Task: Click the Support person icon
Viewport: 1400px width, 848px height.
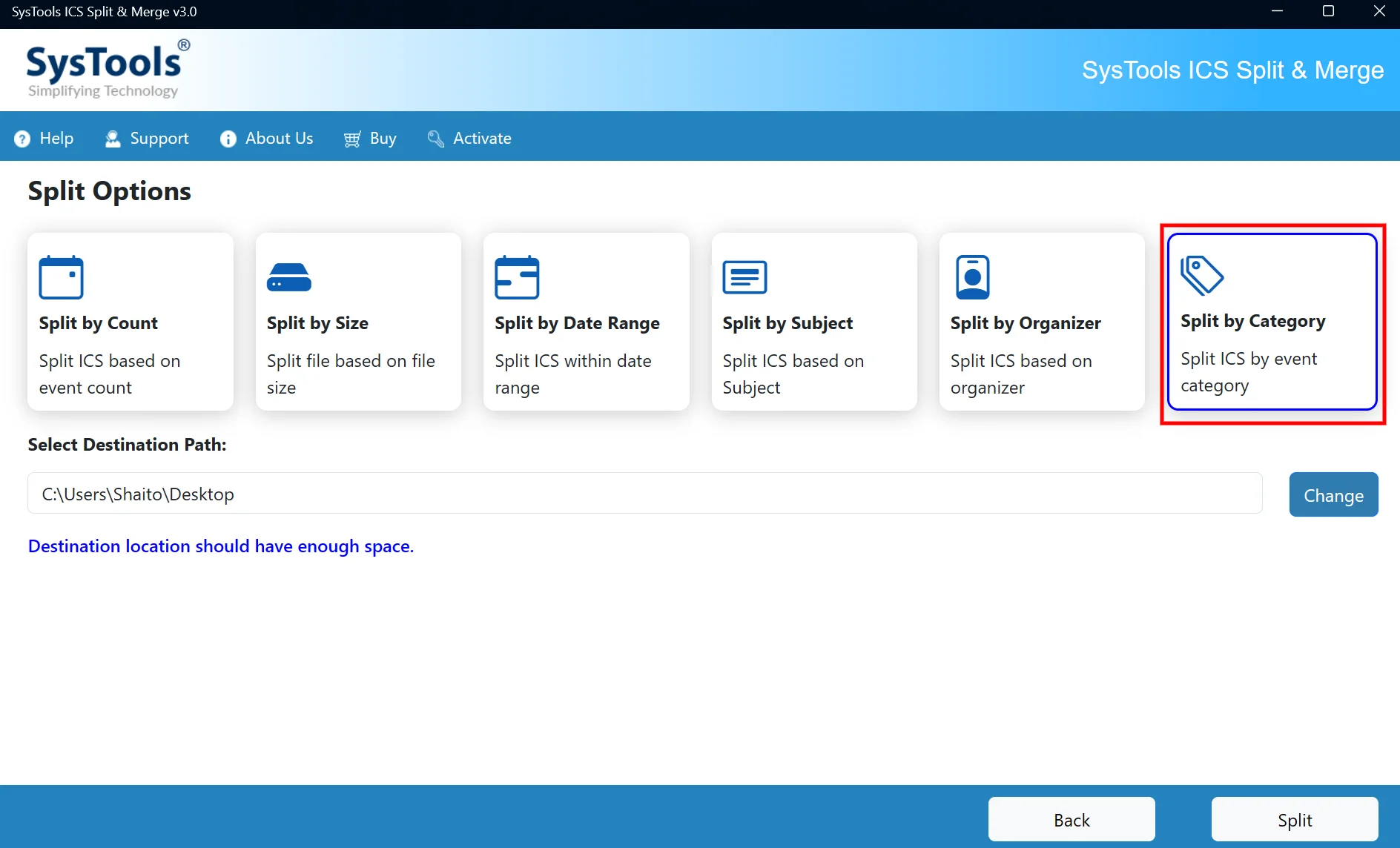Action: click(113, 139)
